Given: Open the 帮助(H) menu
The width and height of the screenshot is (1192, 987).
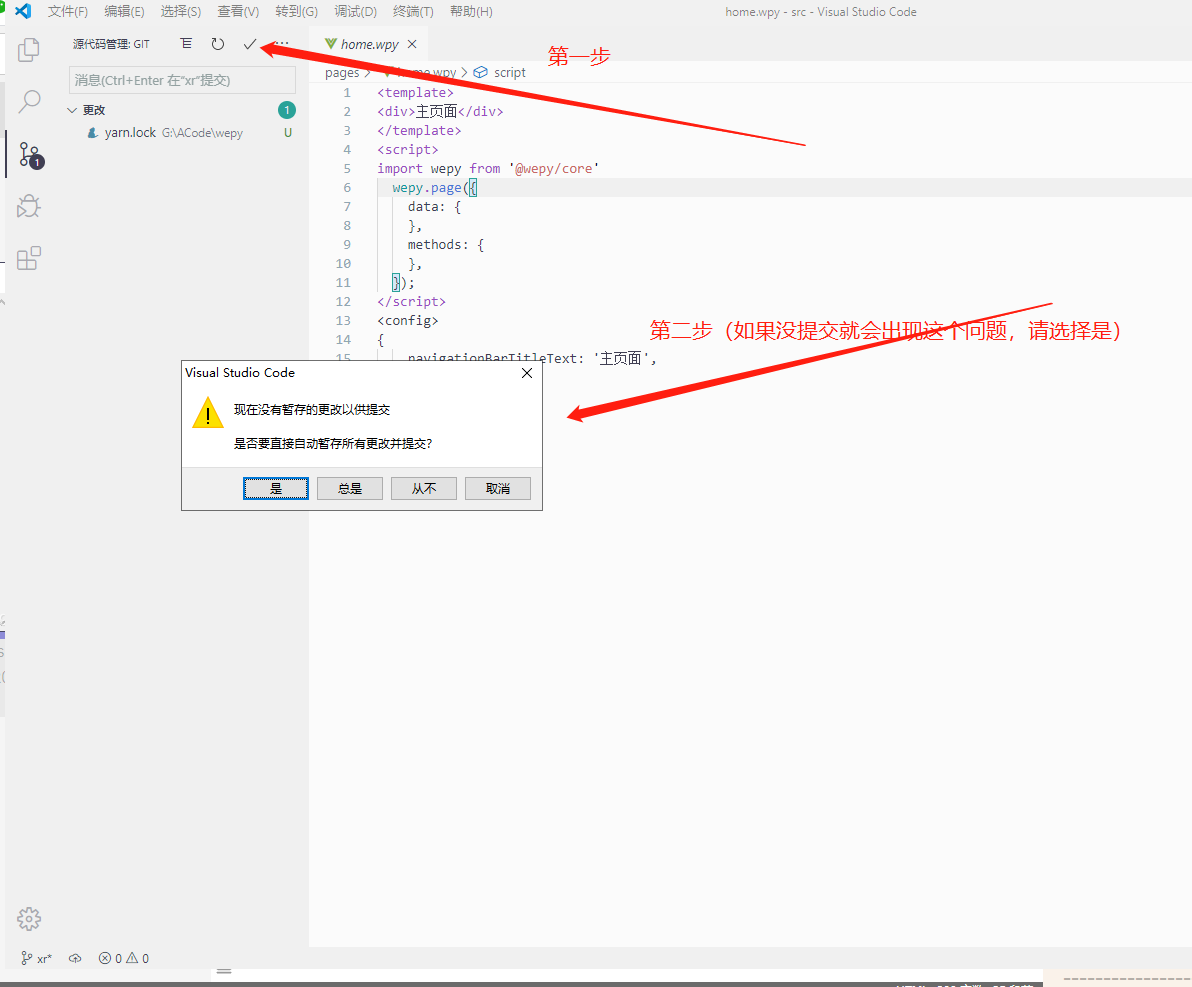Looking at the screenshot, I should tap(471, 11).
